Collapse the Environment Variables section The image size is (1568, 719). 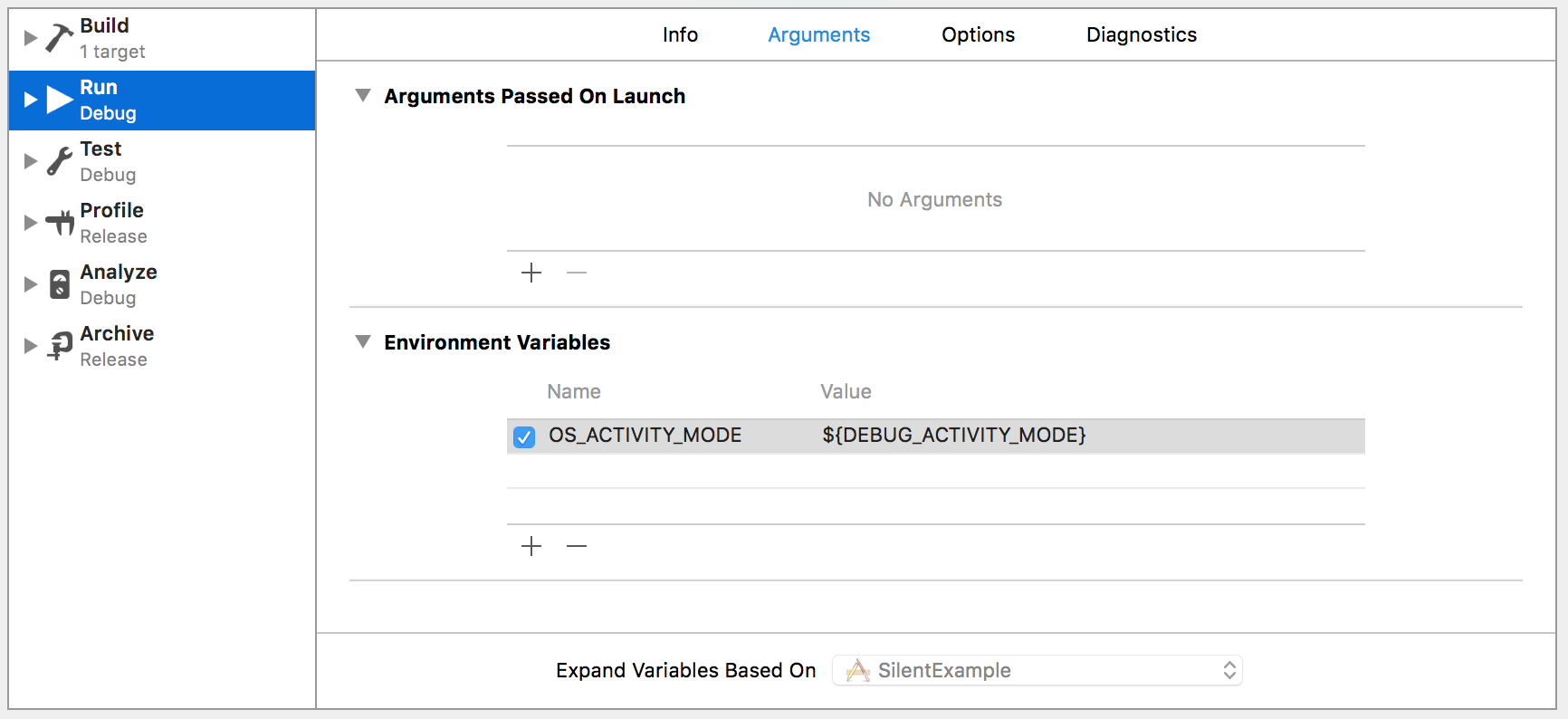click(x=363, y=341)
